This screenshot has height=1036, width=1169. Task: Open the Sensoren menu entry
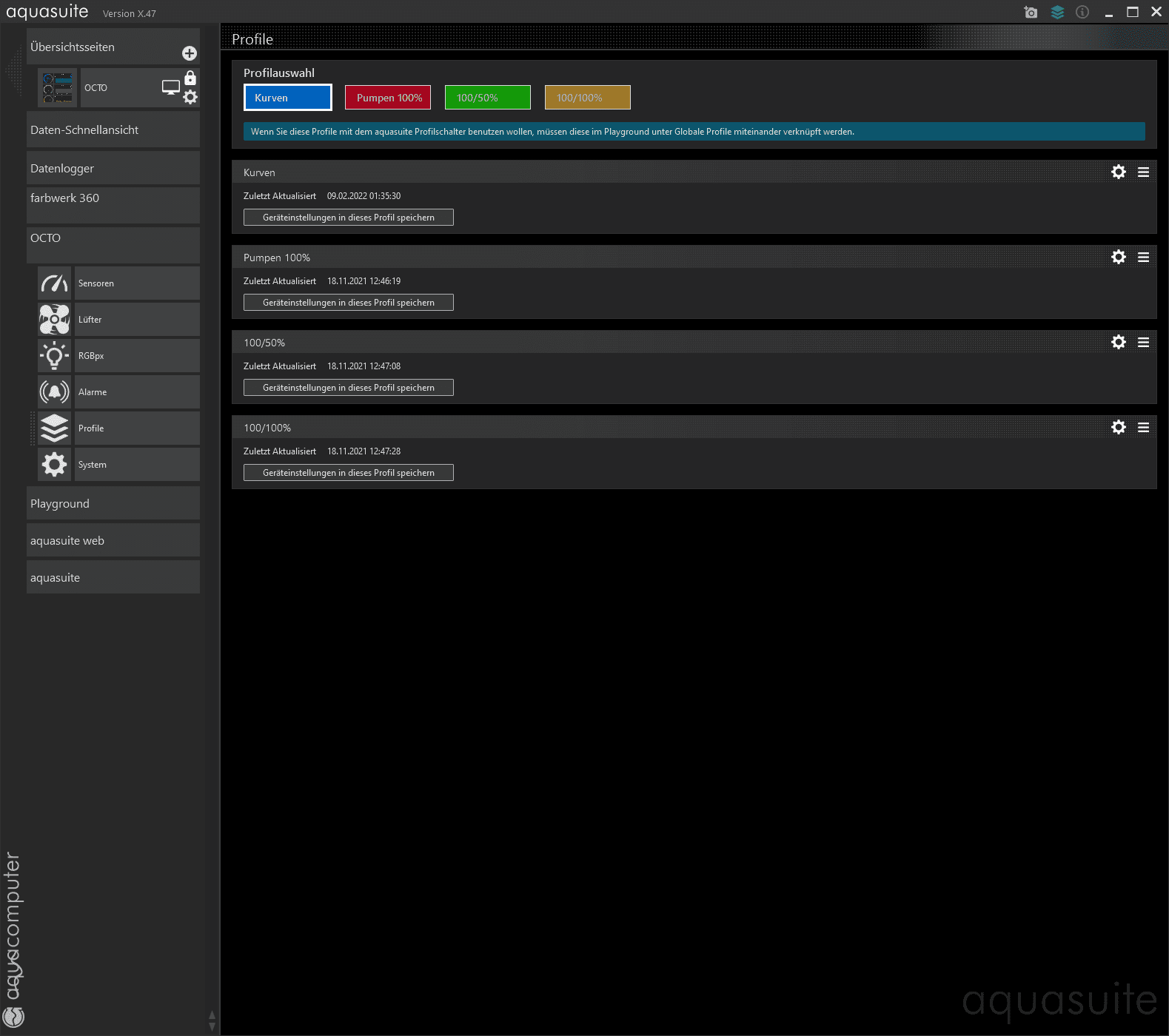point(137,283)
